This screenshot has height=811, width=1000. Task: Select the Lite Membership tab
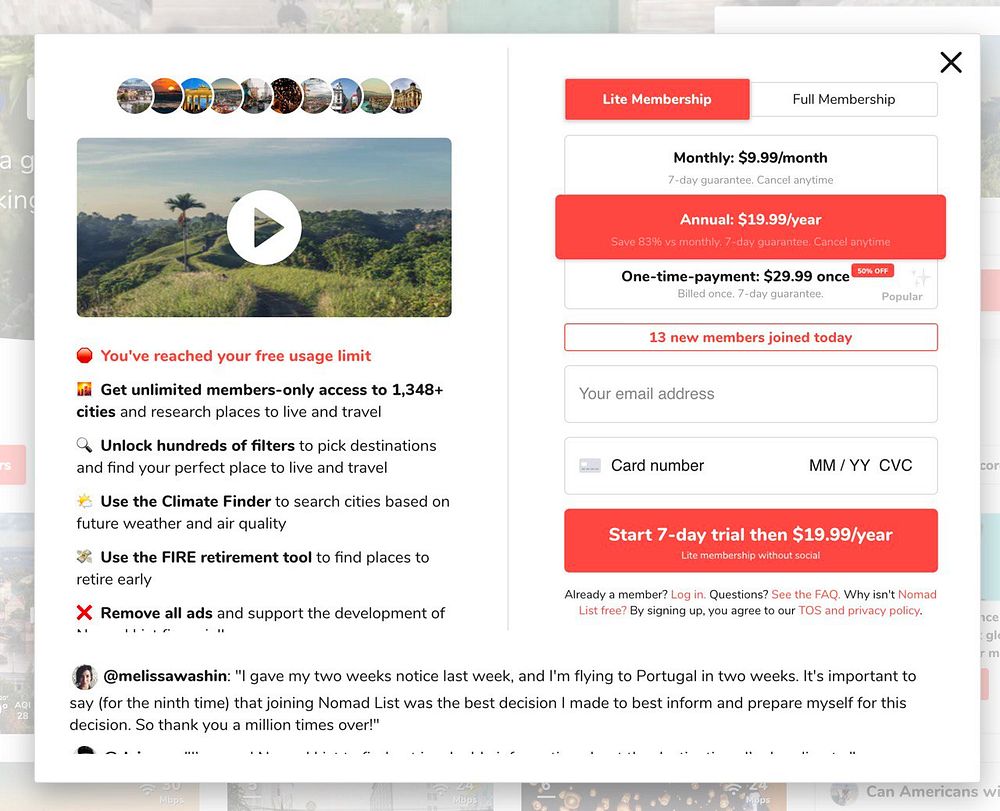pyautogui.click(x=657, y=99)
